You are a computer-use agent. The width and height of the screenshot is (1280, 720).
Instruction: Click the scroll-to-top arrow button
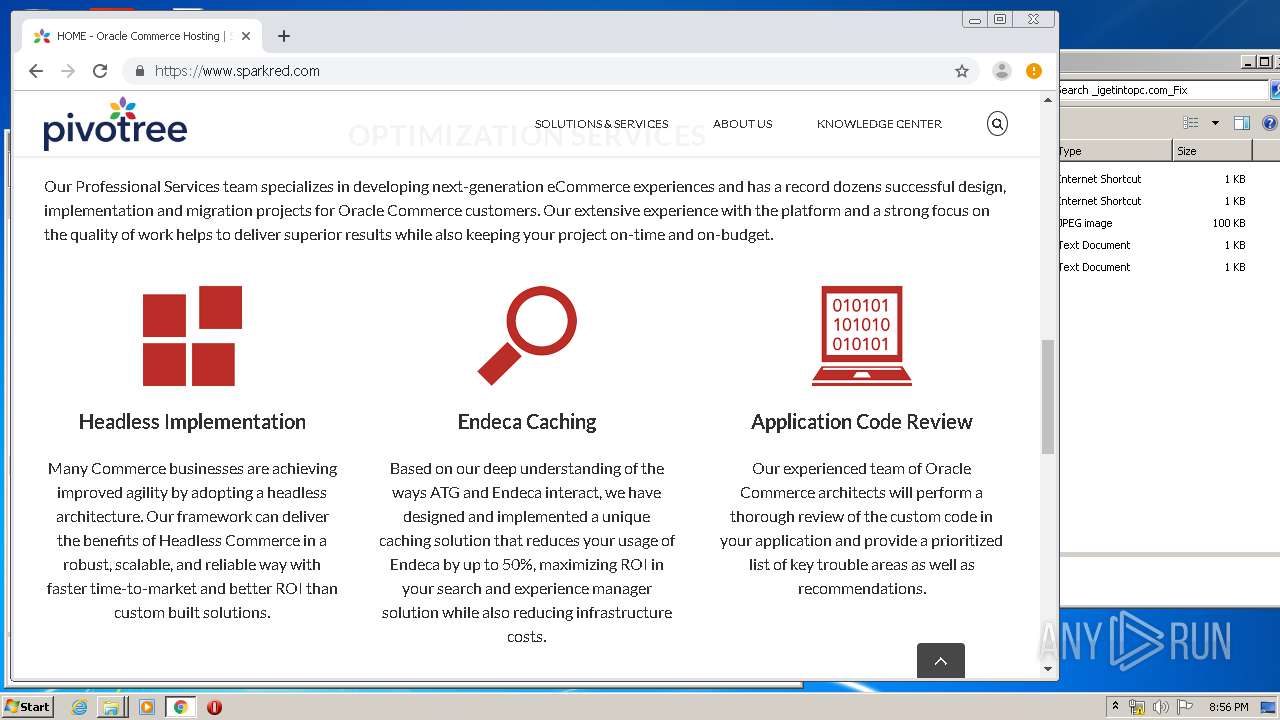coord(941,661)
